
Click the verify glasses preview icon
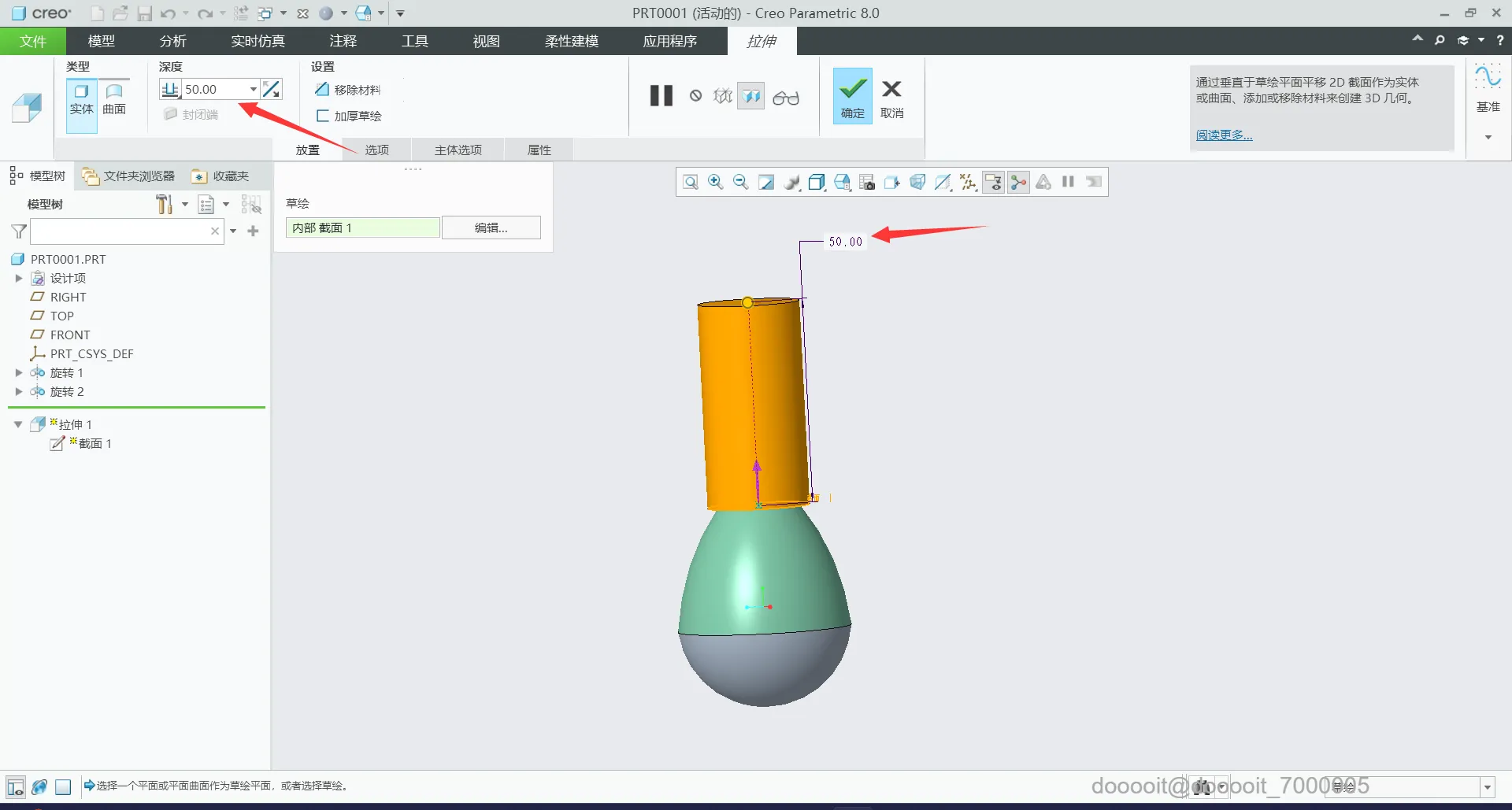pyautogui.click(x=786, y=97)
